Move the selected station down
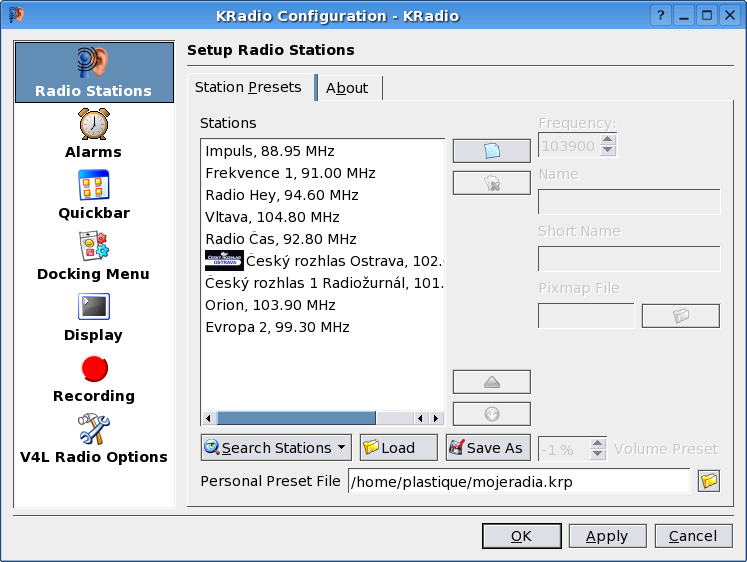 pyautogui.click(x=492, y=414)
